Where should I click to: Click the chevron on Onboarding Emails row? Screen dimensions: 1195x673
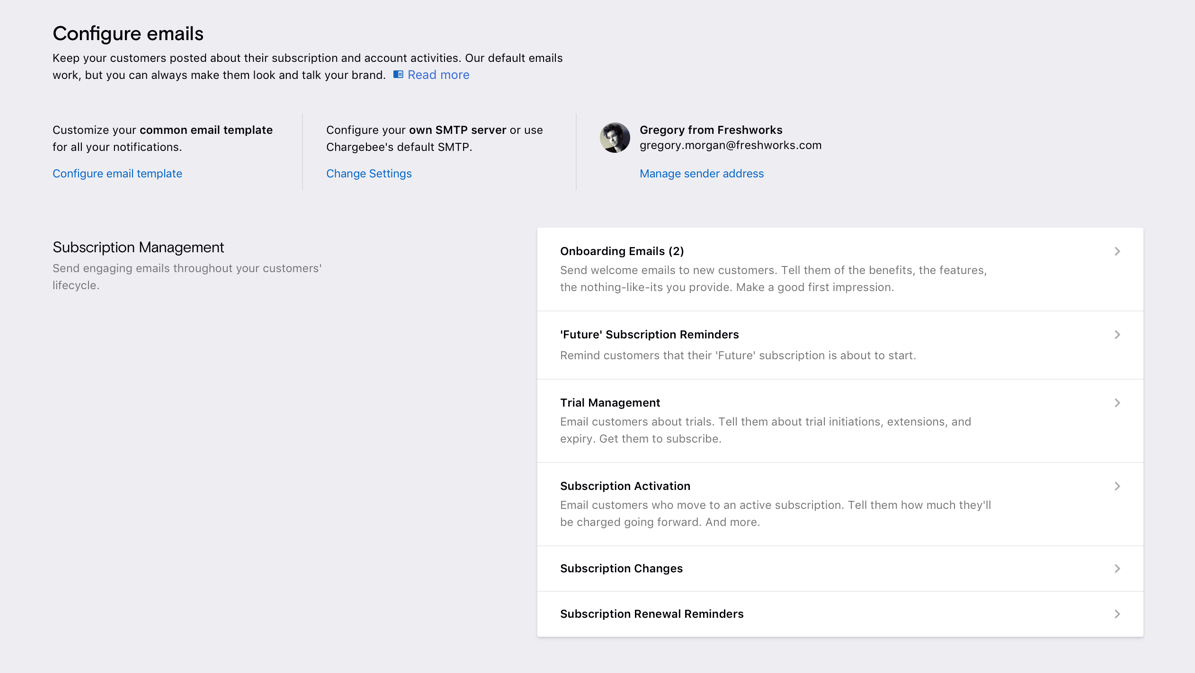pyautogui.click(x=1117, y=251)
